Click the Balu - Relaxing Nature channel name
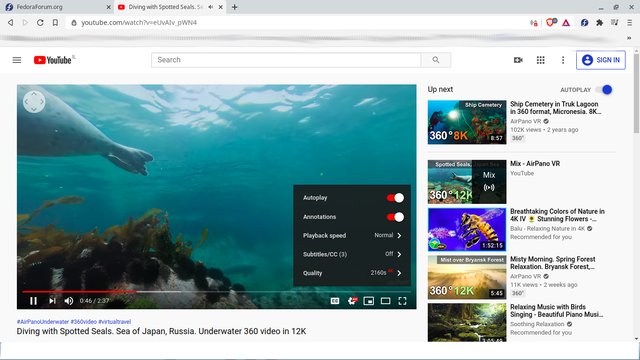 547,229
